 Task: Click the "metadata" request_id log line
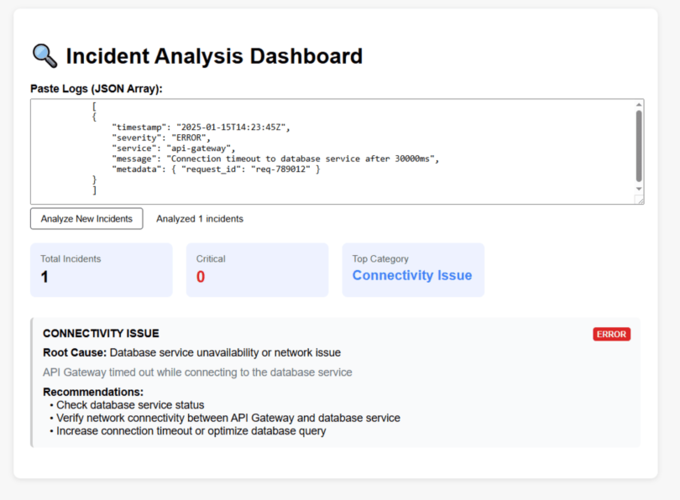pyautogui.click(x=216, y=169)
